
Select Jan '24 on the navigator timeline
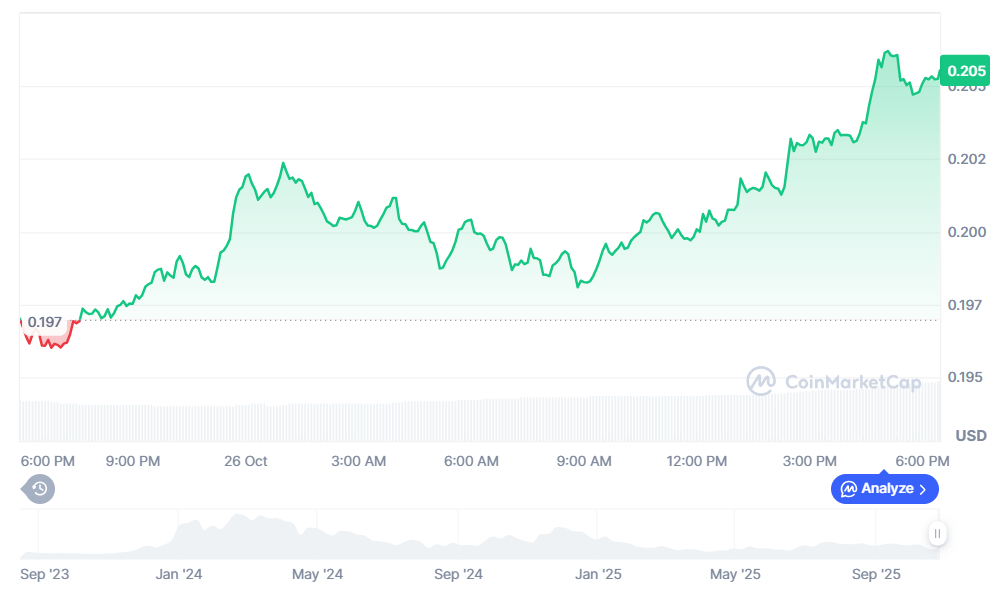(x=179, y=574)
